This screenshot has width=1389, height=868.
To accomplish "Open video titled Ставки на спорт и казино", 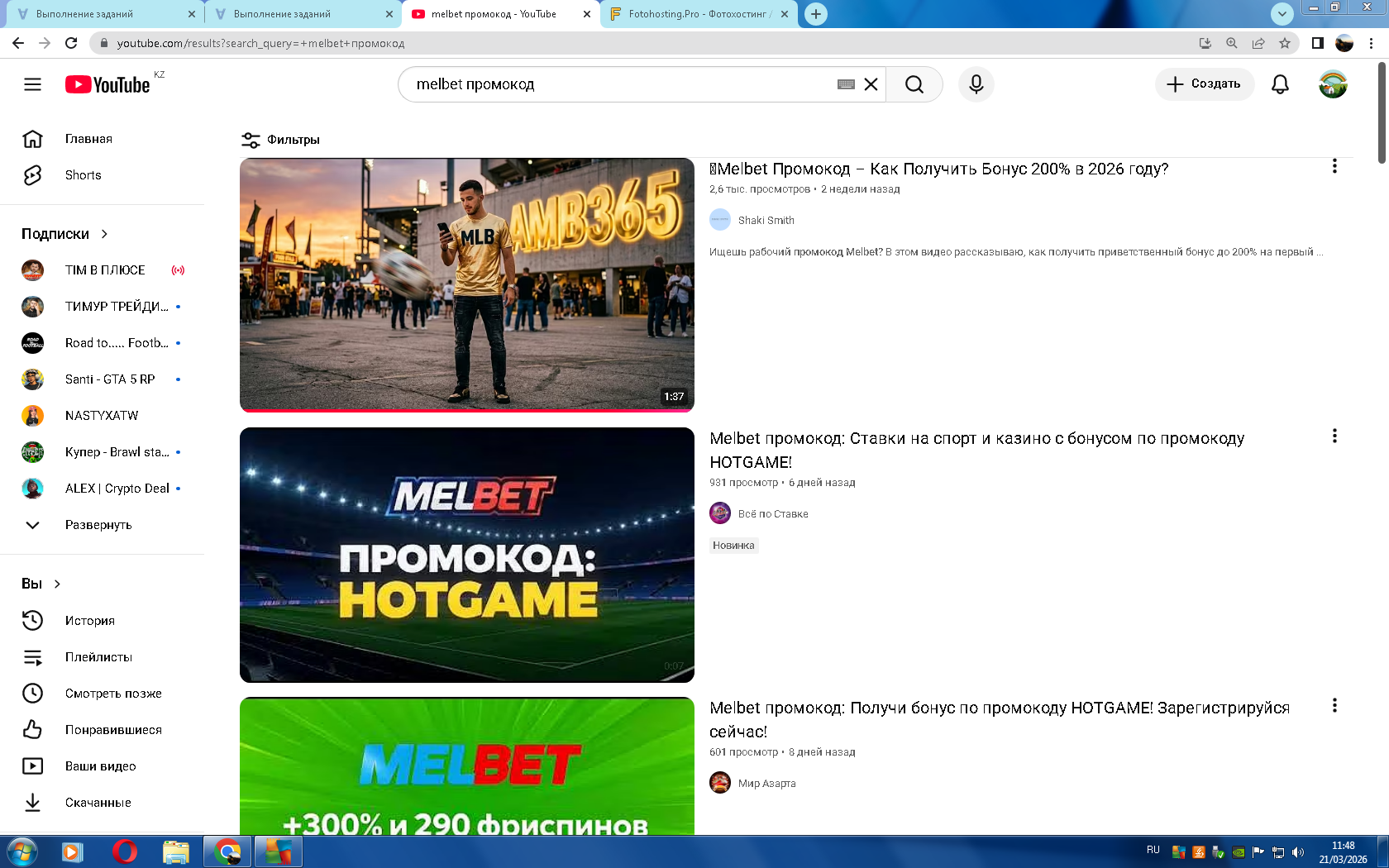I will [x=977, y=450].
